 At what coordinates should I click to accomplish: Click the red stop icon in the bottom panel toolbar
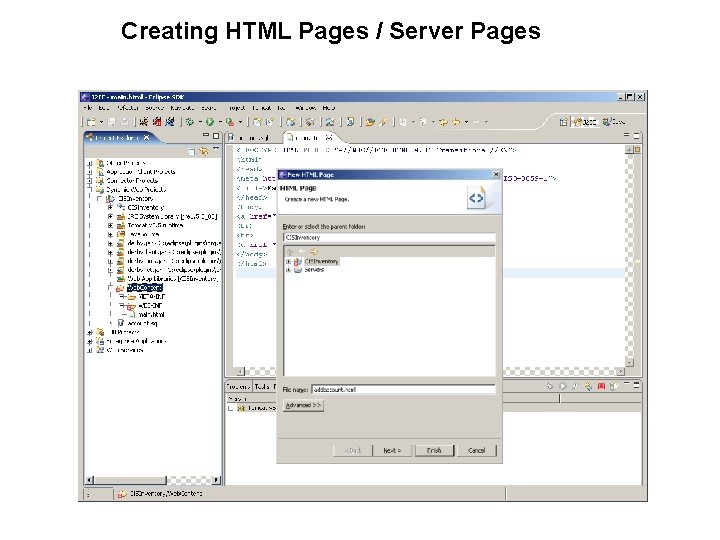coord(601,387)
